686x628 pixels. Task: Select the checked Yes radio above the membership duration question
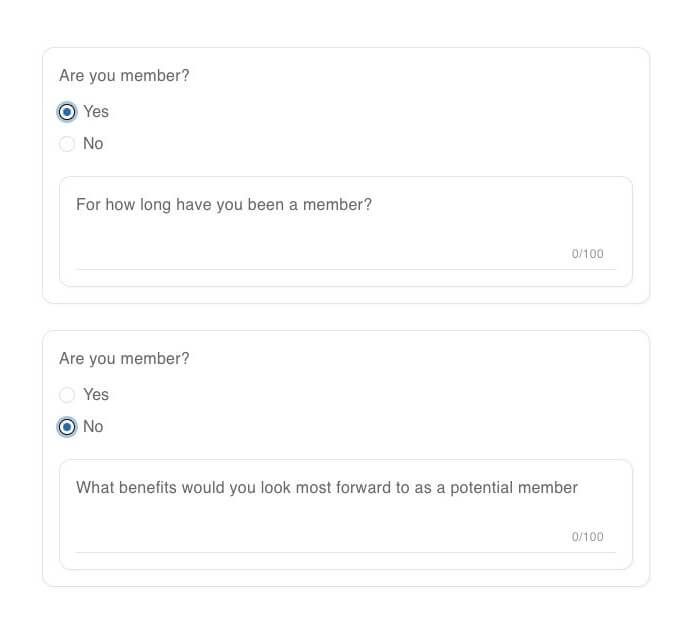pos(67,112)
